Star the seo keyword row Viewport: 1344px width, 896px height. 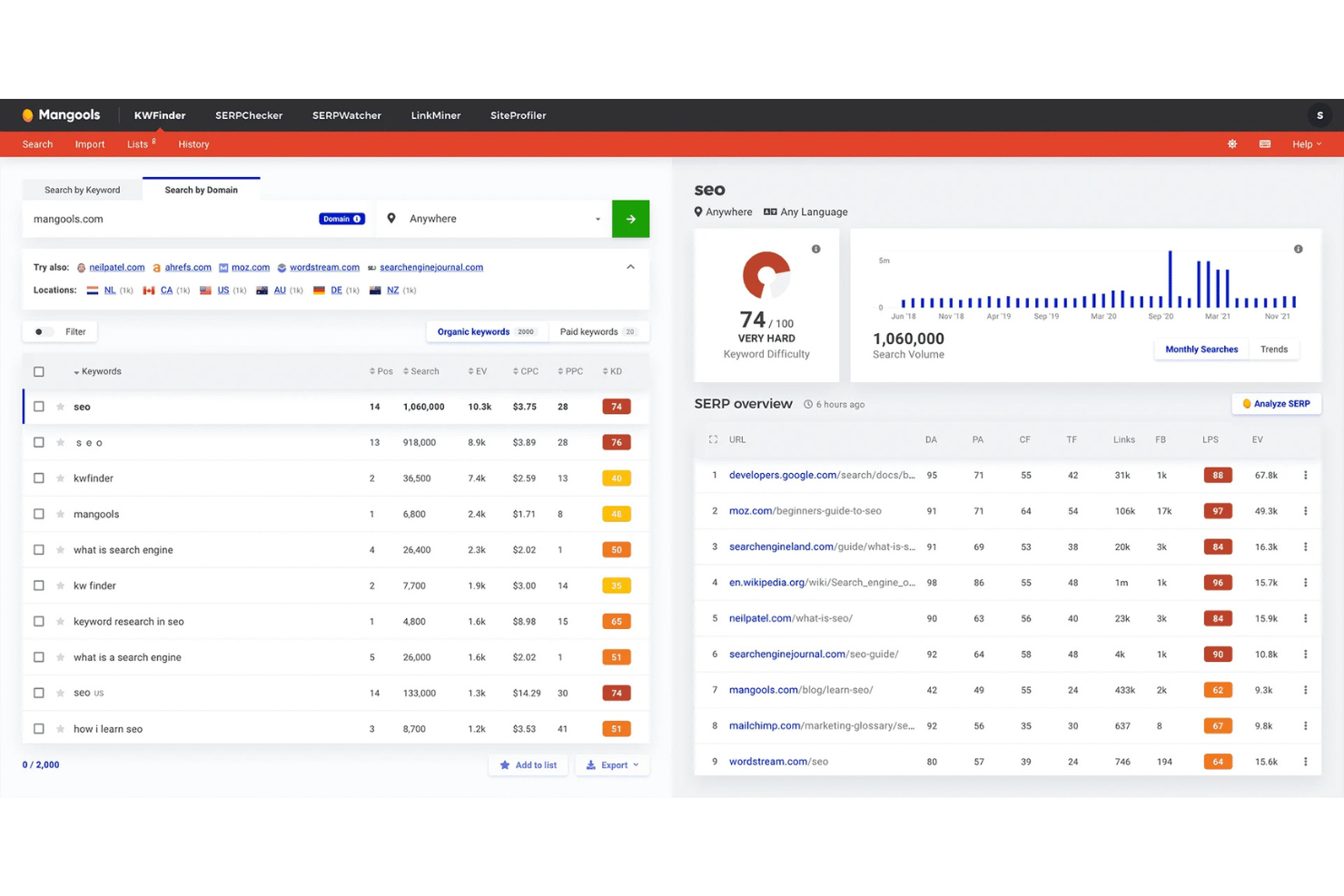[x=61, y=407]
